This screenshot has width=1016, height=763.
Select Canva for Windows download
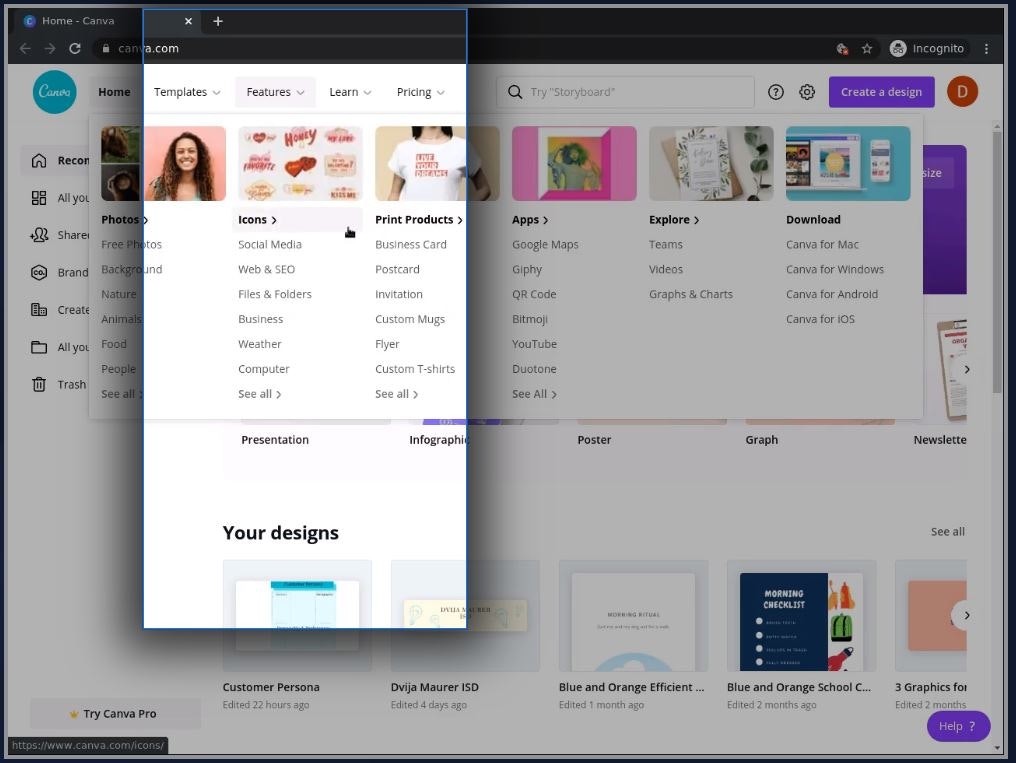[835, 269]
